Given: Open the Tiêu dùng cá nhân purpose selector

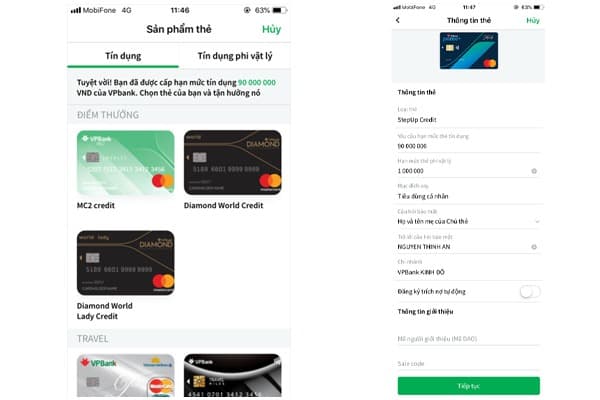Looking at the screenshot, I should [x=469, y=193].
